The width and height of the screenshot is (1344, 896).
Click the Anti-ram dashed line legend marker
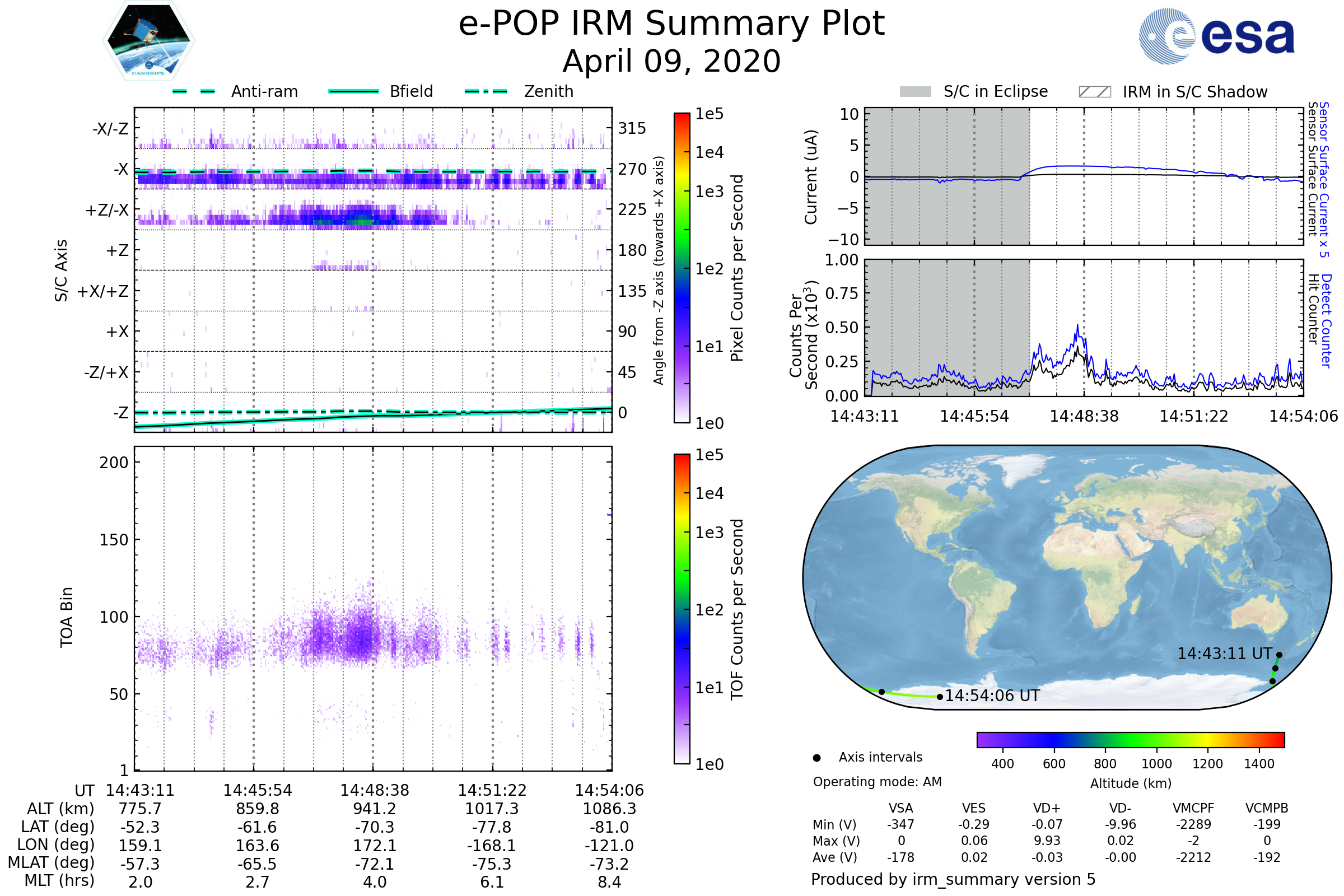pyautogui.click(x=194, y=91)
